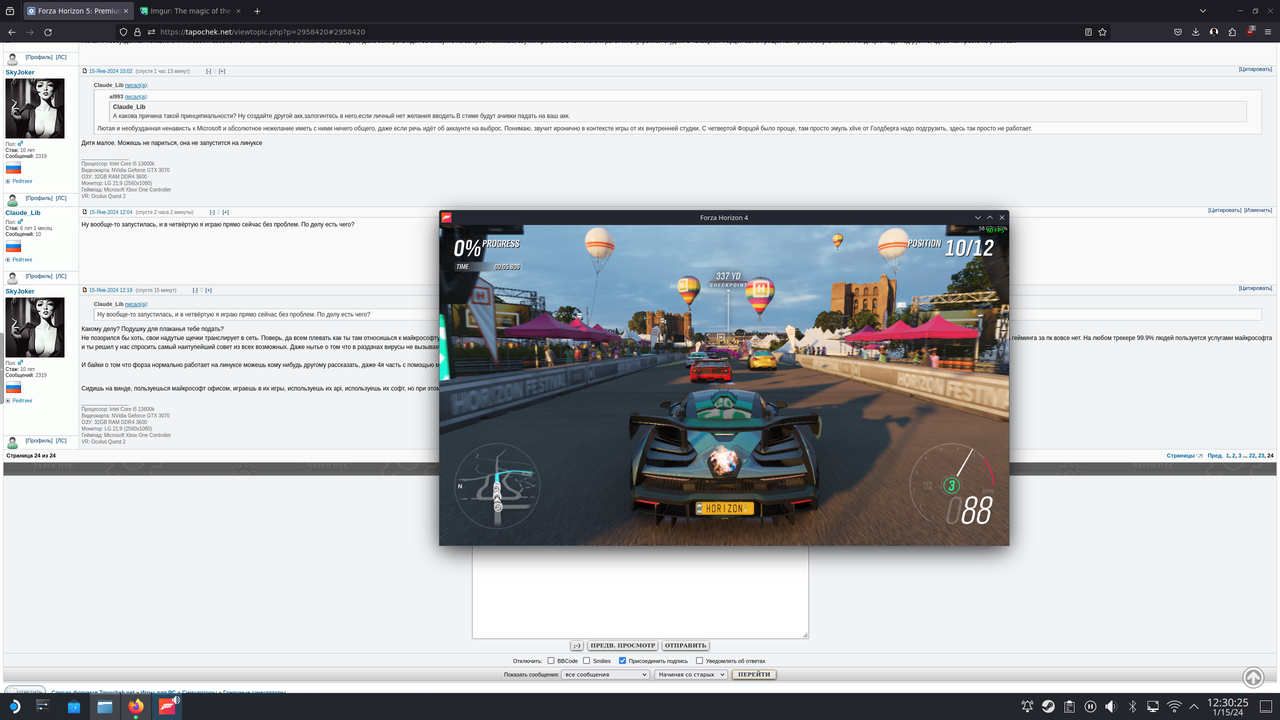Click the Пред. previous page link
The height and width of the screenshot is (720, 1280).
click(1215, 455)
